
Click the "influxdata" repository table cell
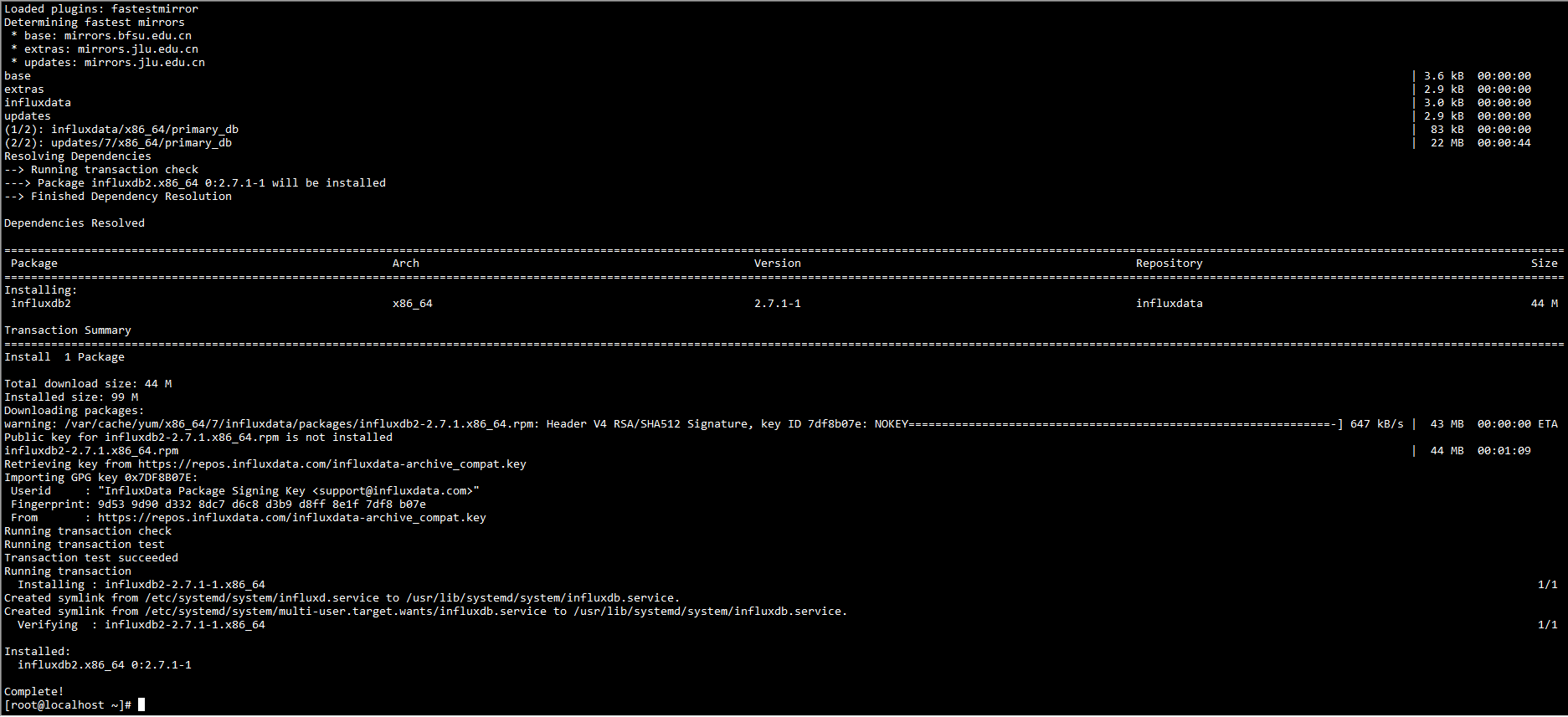pyautogui.click(x=1170, y=304)
